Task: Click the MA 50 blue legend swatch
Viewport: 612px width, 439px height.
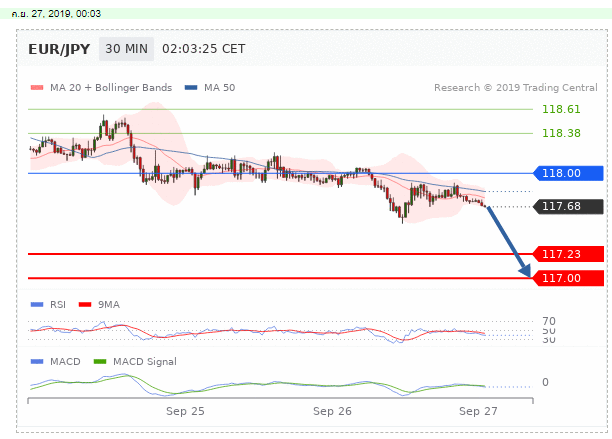Action: [191, 88]
